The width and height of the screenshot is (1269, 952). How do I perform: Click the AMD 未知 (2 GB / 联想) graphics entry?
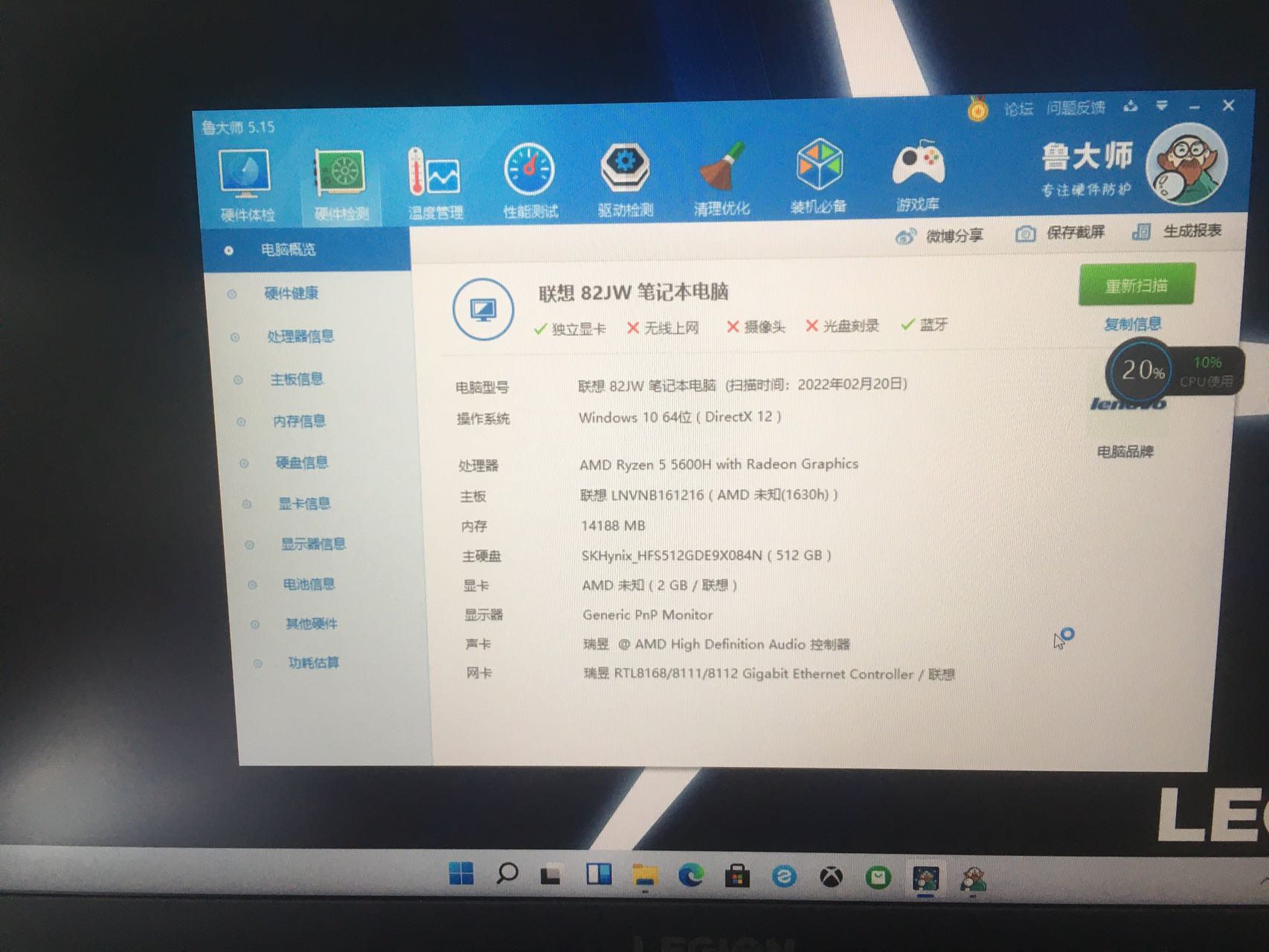pos(660,585)
